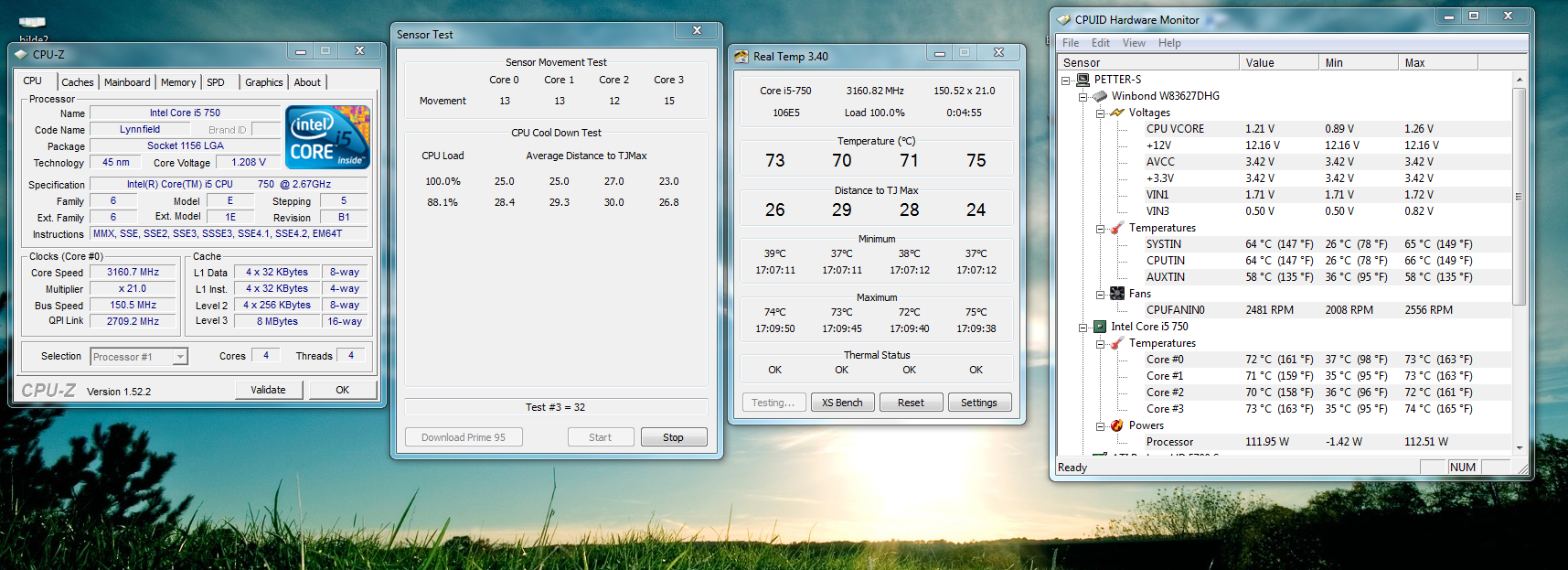This screenshot has height=570, width=1568.
Task: Select the CPU tab in CPU-Z
Action: pos(33,81)
